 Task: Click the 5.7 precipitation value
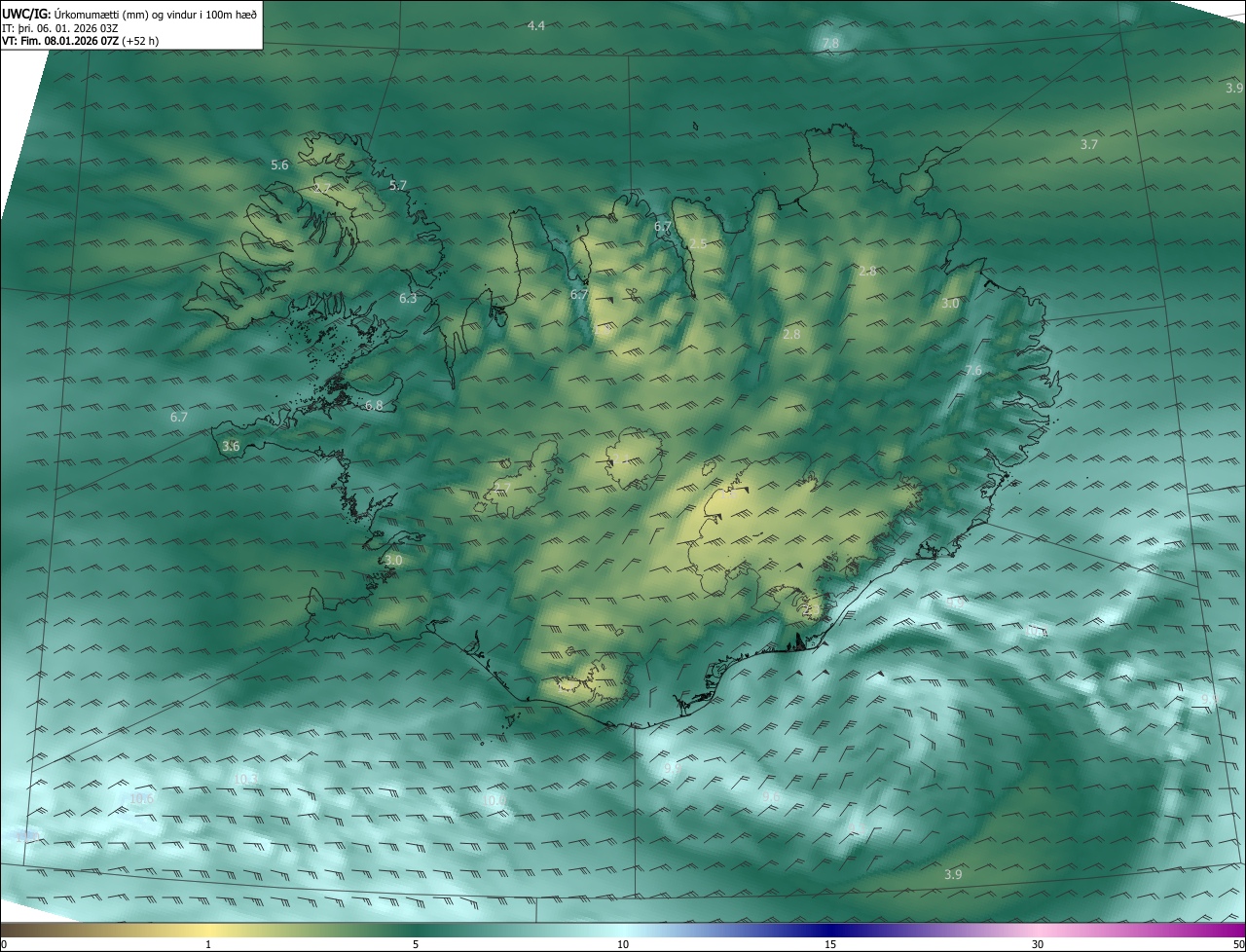398,185
